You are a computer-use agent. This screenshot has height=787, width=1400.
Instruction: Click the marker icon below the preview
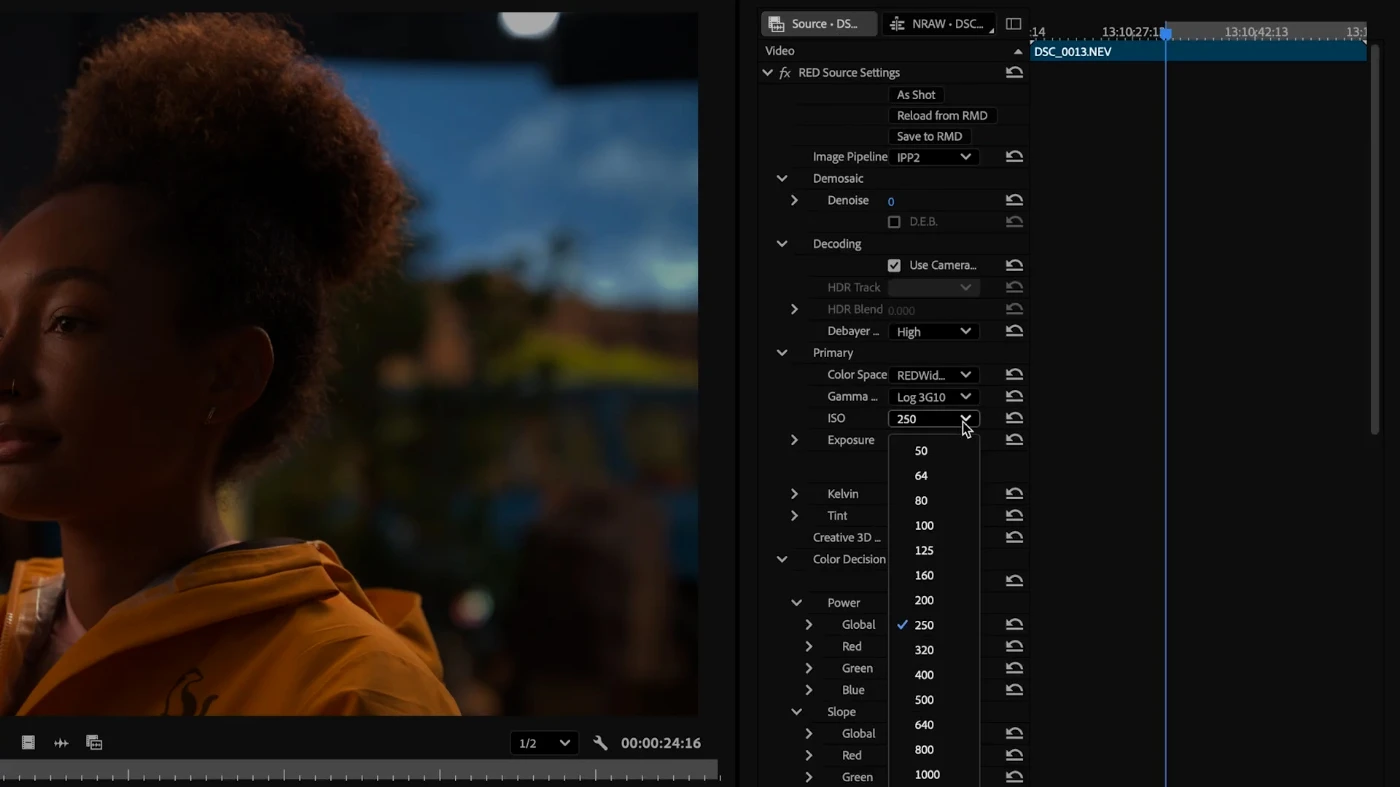tap(28, 743)
